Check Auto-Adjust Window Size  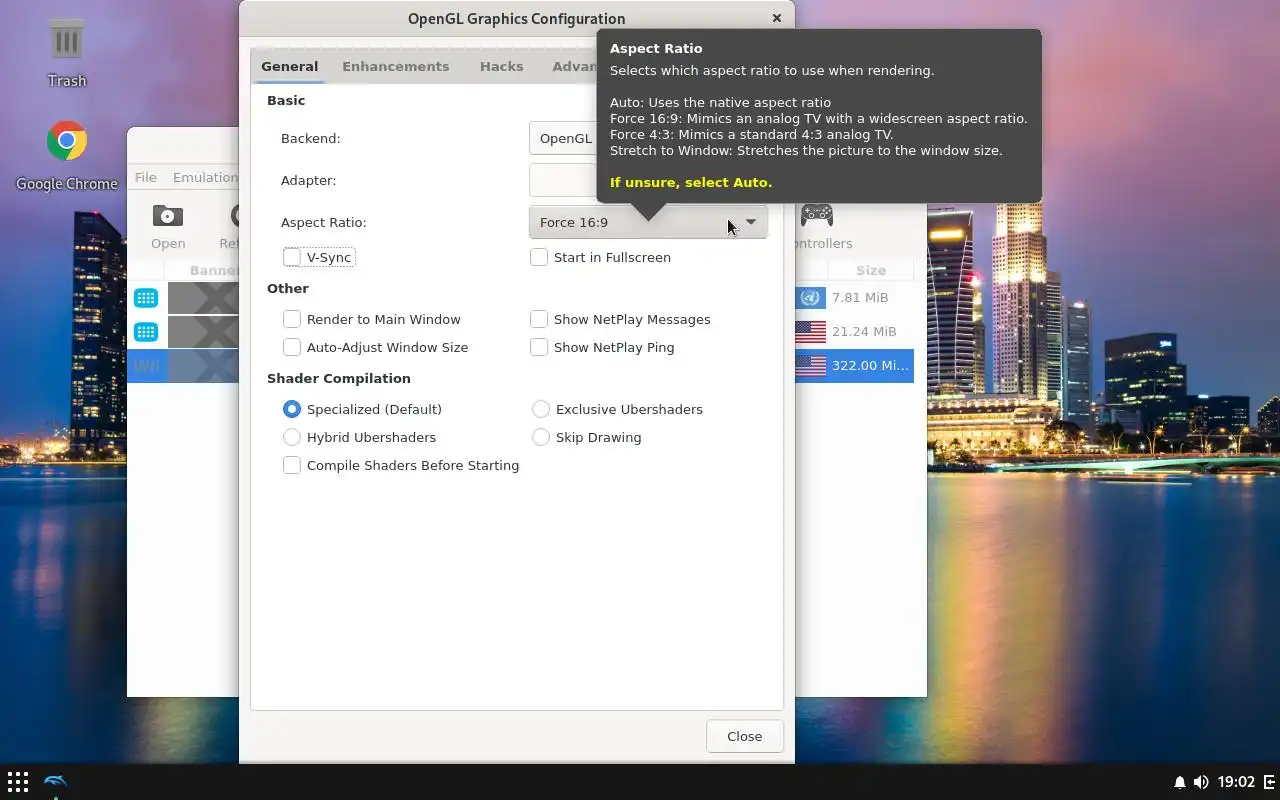point(292,347)
